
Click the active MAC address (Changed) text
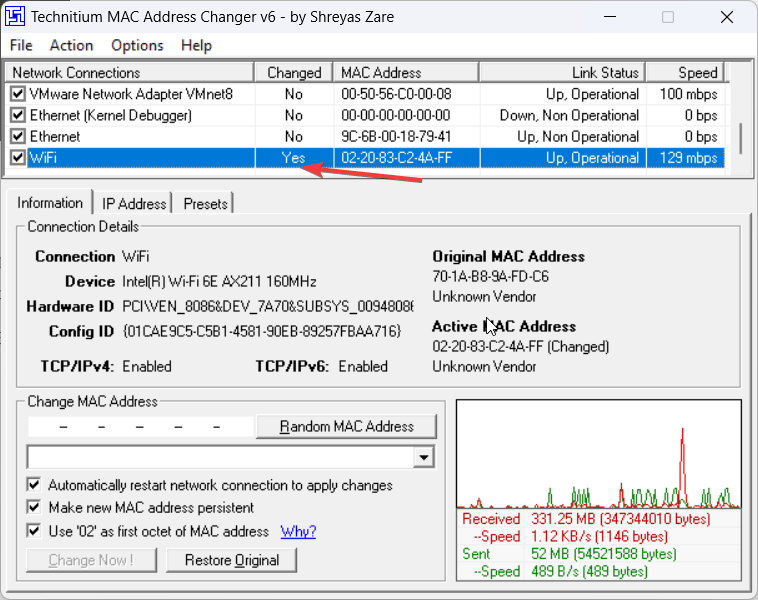point(521,347)
